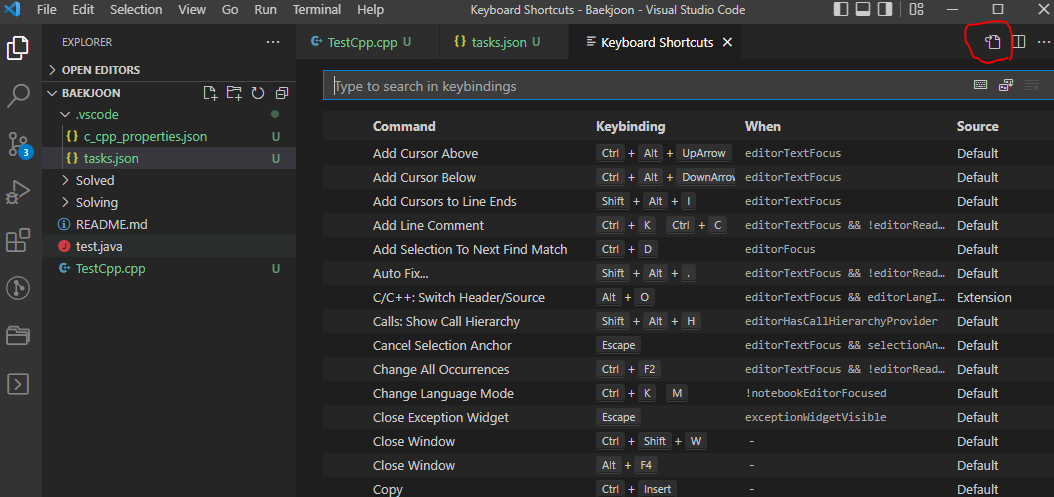The height and width of the screenshot is (497, 1054).
Task: Click the When column header
Action: pyautogui.click(x=763, y=126)
